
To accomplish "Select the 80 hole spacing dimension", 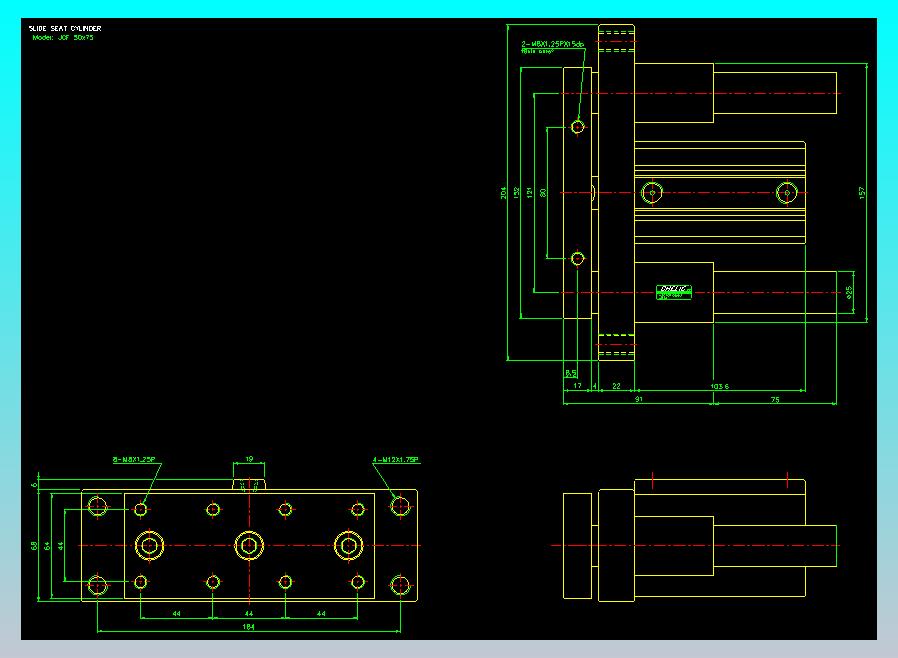I will [x=543, y=192].
